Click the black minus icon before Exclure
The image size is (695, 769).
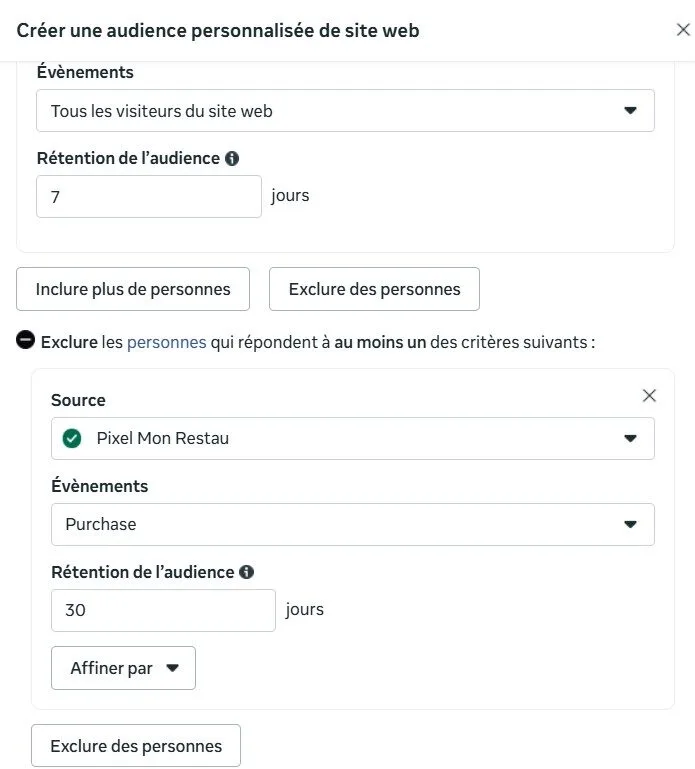point(26,341)
